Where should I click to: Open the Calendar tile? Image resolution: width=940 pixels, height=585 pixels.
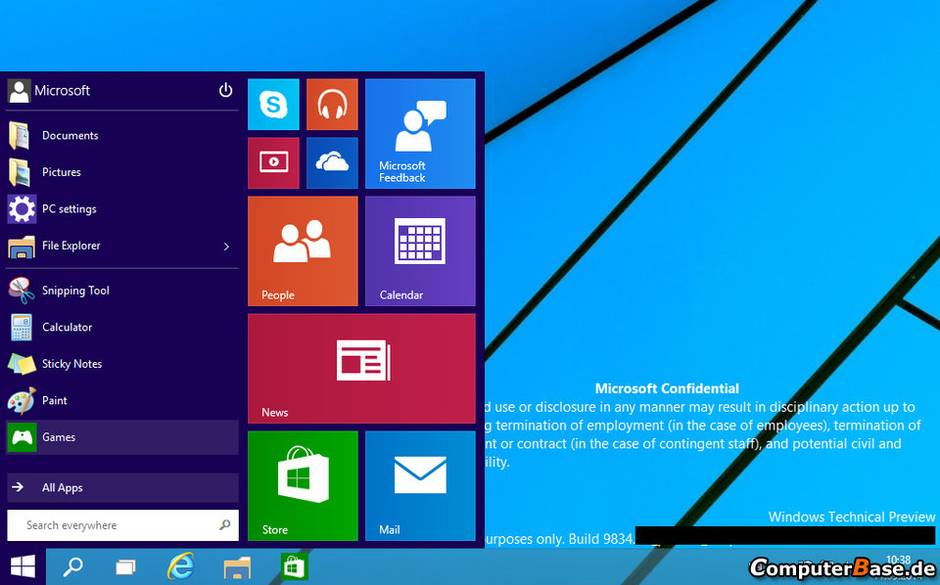pyautogui.click(x=420, y=251)
